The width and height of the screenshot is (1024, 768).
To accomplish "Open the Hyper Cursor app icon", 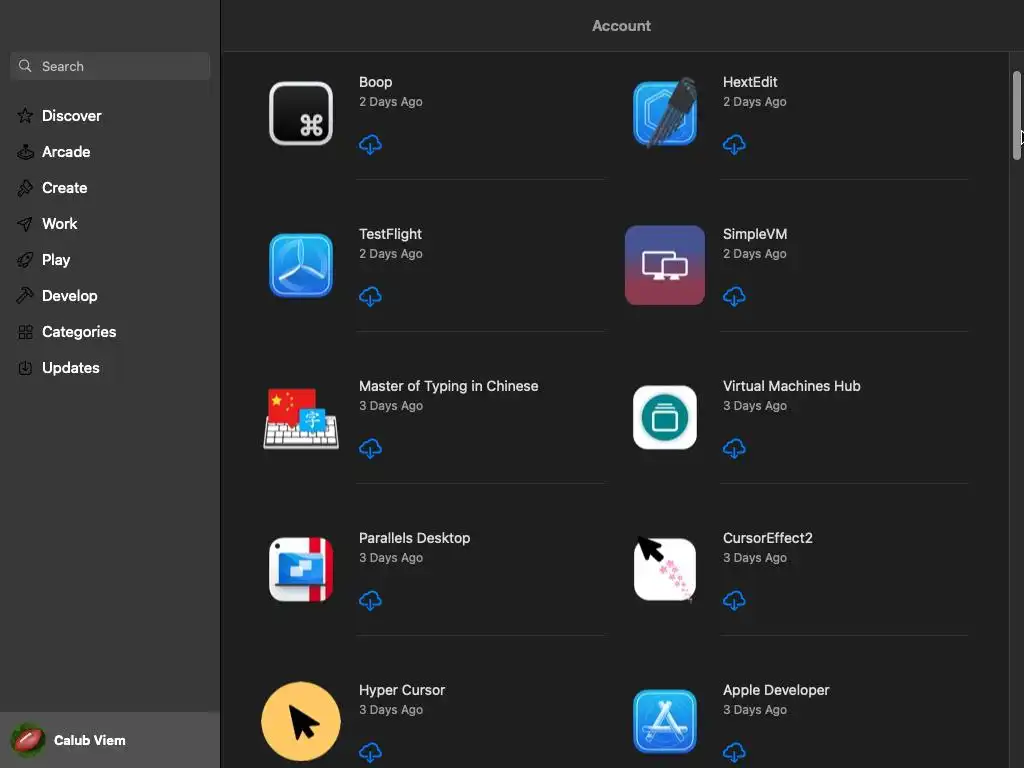I will pos(301,722).
